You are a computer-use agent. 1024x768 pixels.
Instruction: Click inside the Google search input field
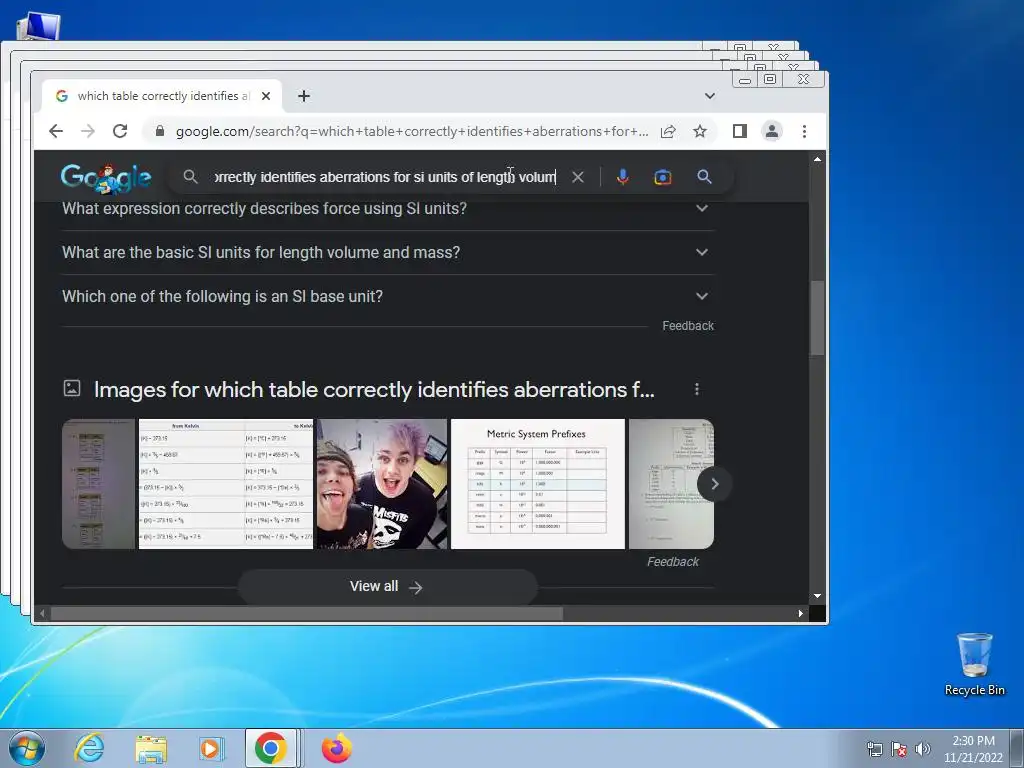385,177
